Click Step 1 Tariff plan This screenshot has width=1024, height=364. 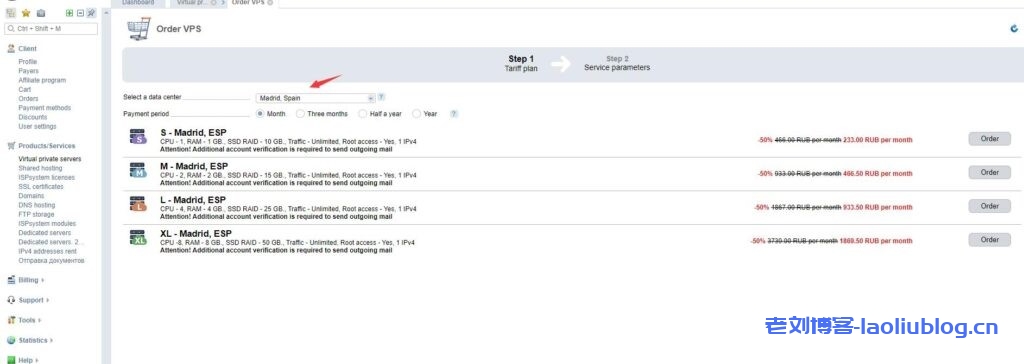pyautogui.click(x=521, y=63)
